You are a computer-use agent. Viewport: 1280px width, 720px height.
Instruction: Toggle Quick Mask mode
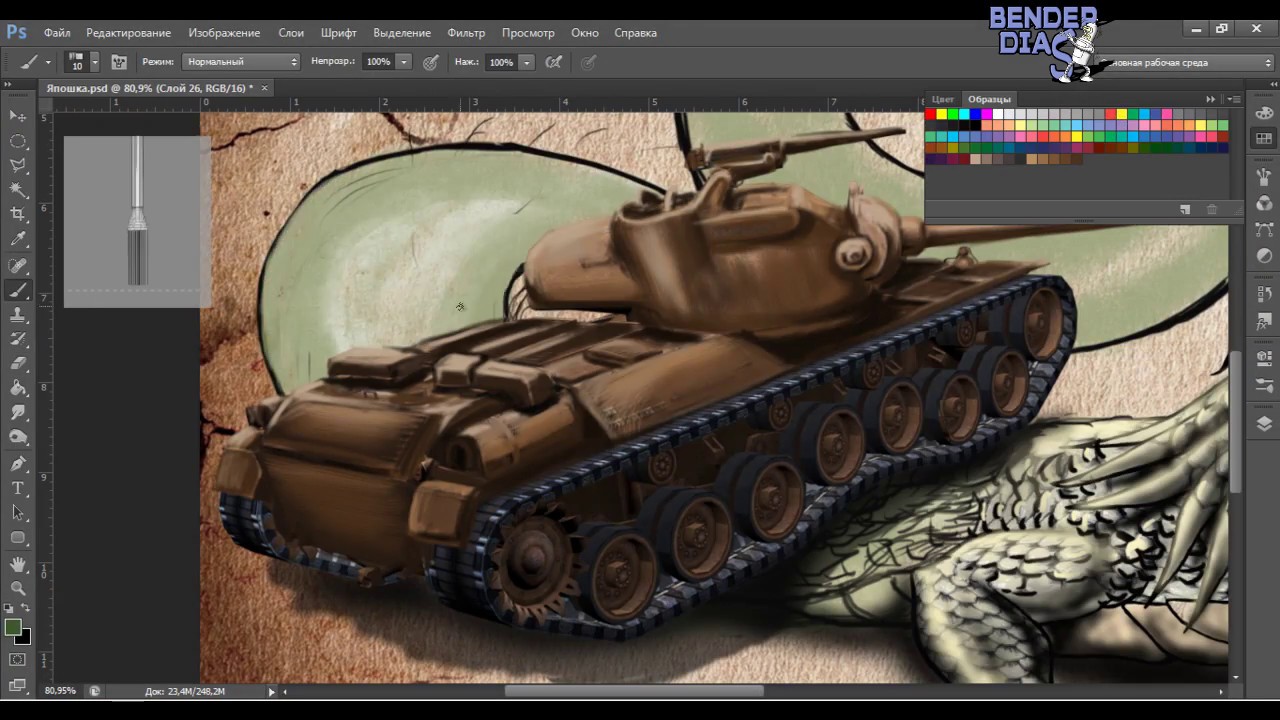click(18, 660)
